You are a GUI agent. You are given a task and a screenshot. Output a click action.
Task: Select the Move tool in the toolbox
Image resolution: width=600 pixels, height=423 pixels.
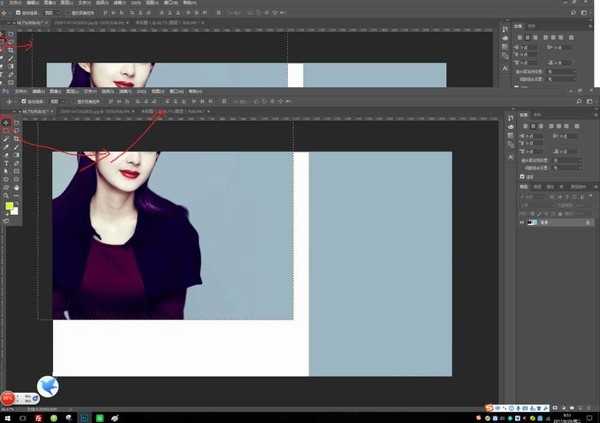[6, 122]
